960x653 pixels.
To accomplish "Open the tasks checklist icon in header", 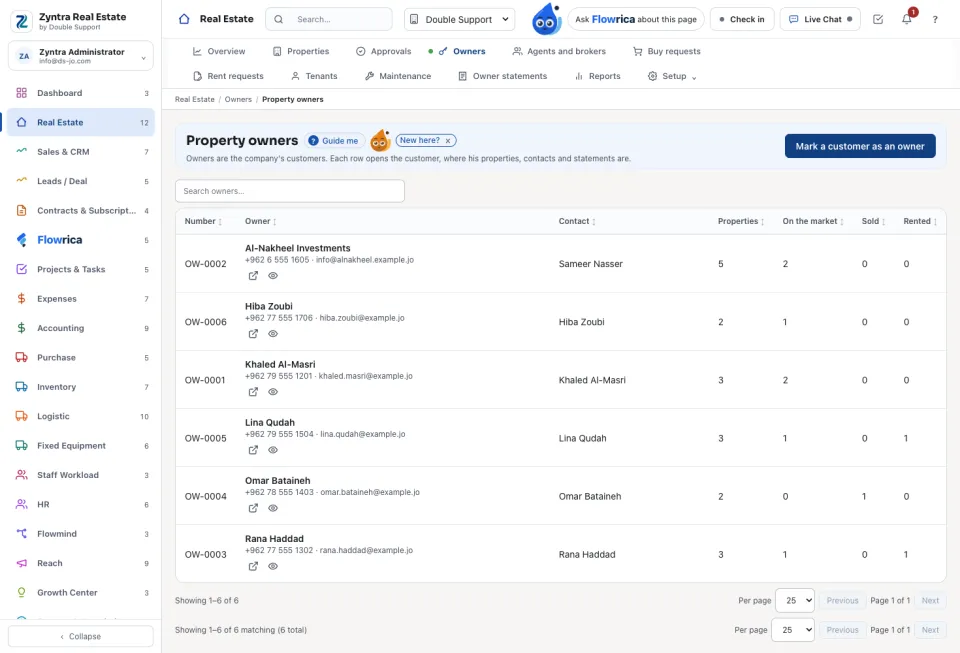I will click(x=878, y=20).
